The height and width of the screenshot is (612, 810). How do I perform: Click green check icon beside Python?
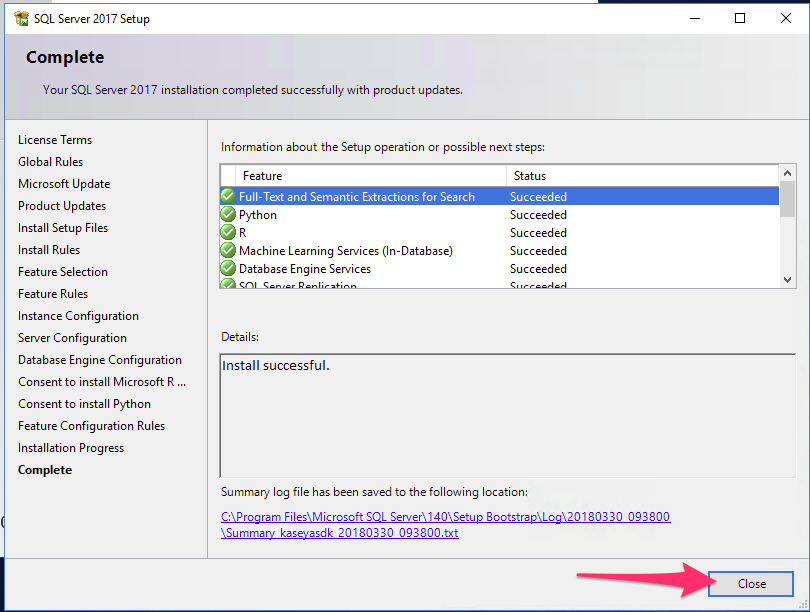[228, 214]
